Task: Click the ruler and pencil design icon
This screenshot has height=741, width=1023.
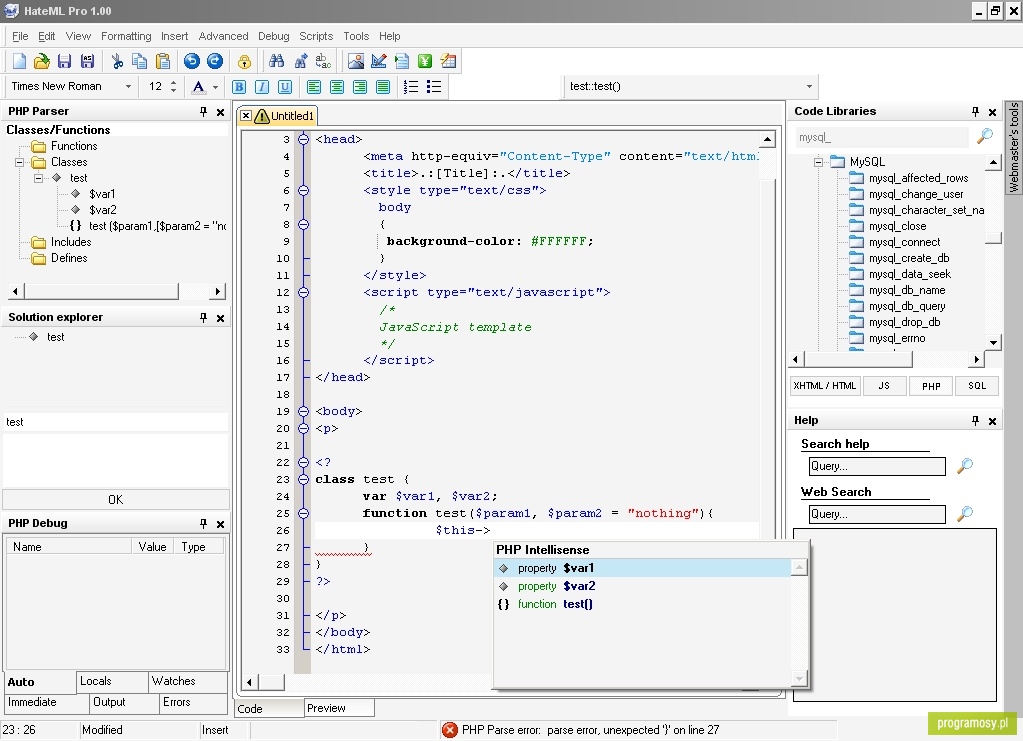Action: [378, 61]
